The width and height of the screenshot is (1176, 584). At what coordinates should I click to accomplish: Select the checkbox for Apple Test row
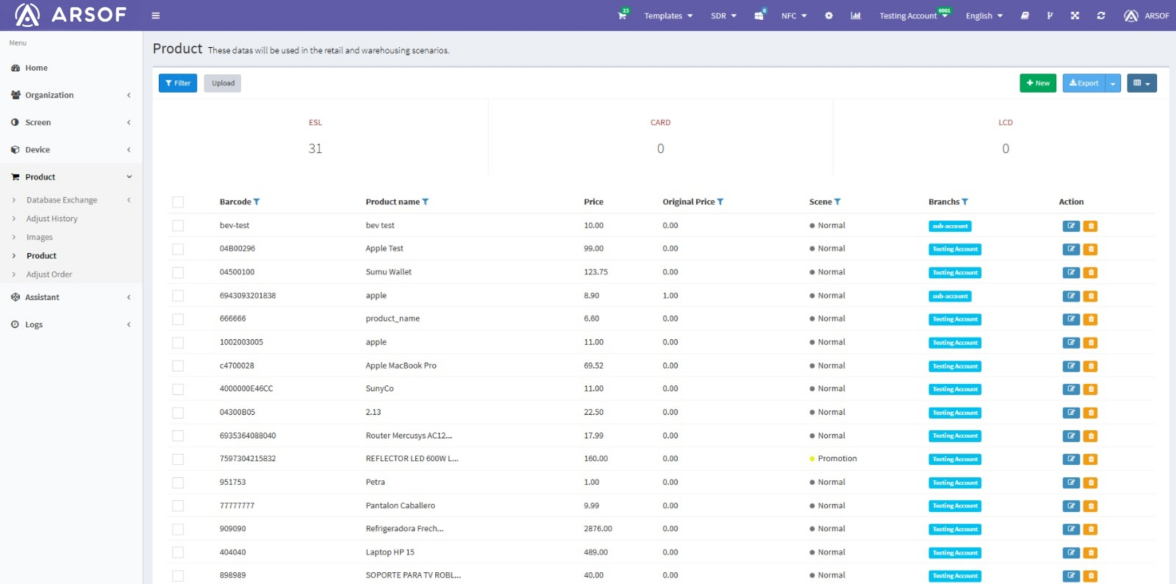(x=178, y=249)
